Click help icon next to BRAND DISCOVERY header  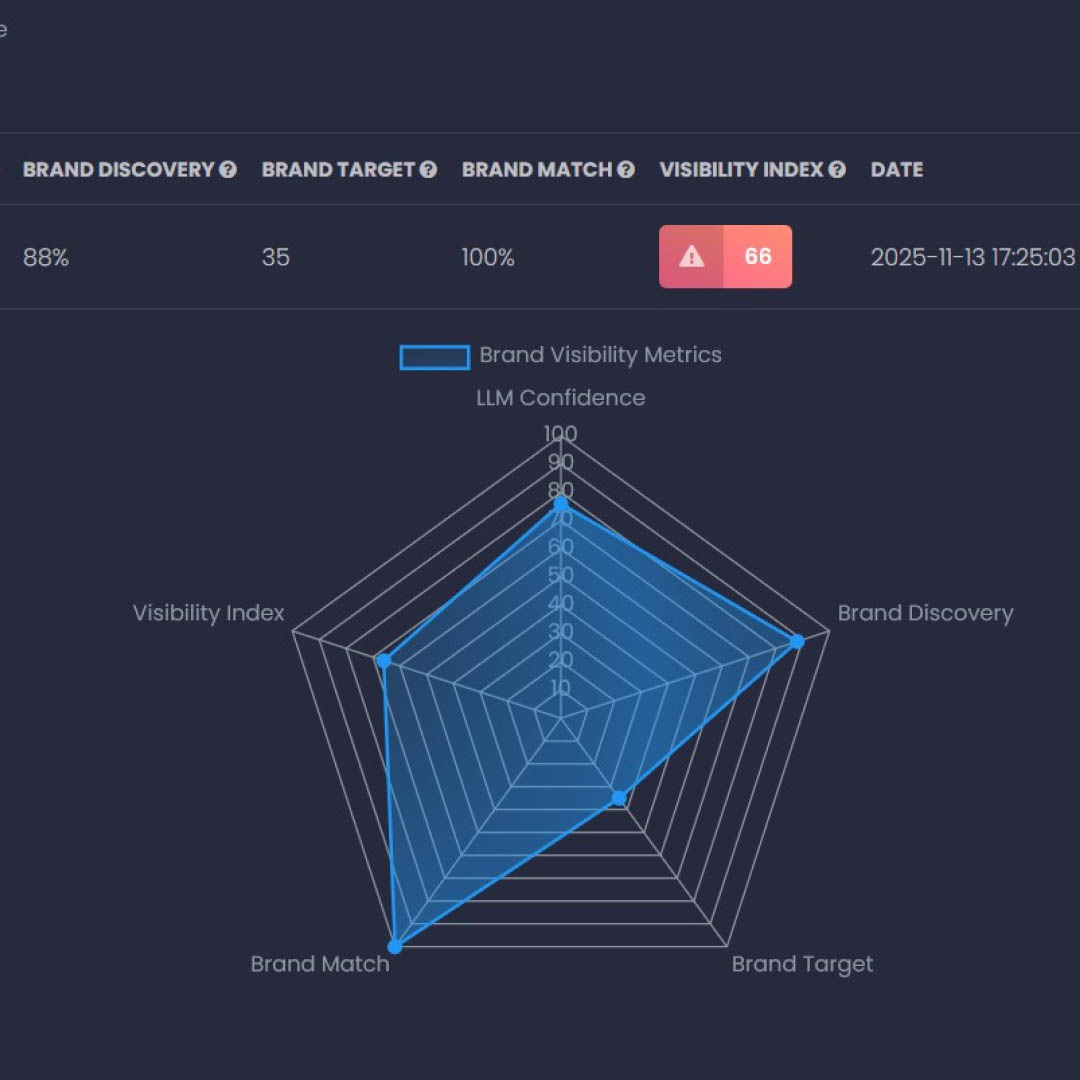228,170
